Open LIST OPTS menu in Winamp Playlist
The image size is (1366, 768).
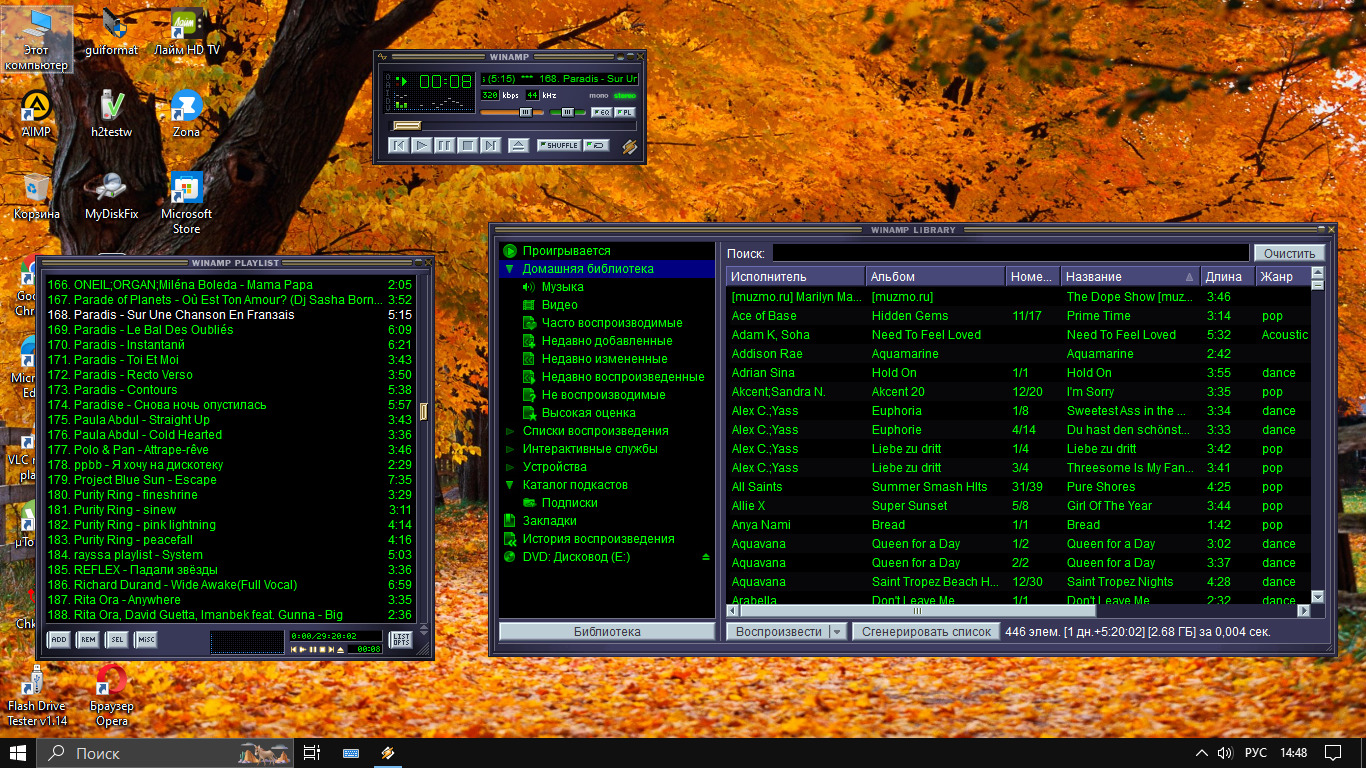click(x=400, y=640)
